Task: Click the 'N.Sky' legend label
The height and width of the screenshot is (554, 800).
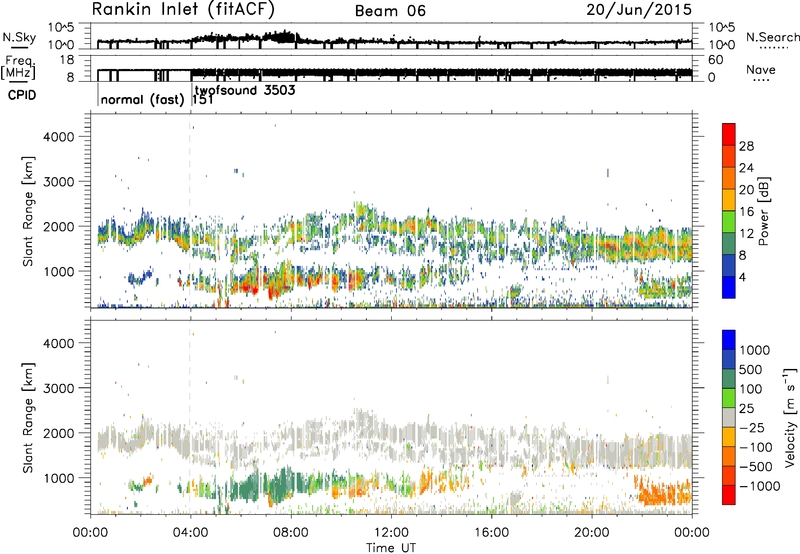Action: (x=19, y=37)
